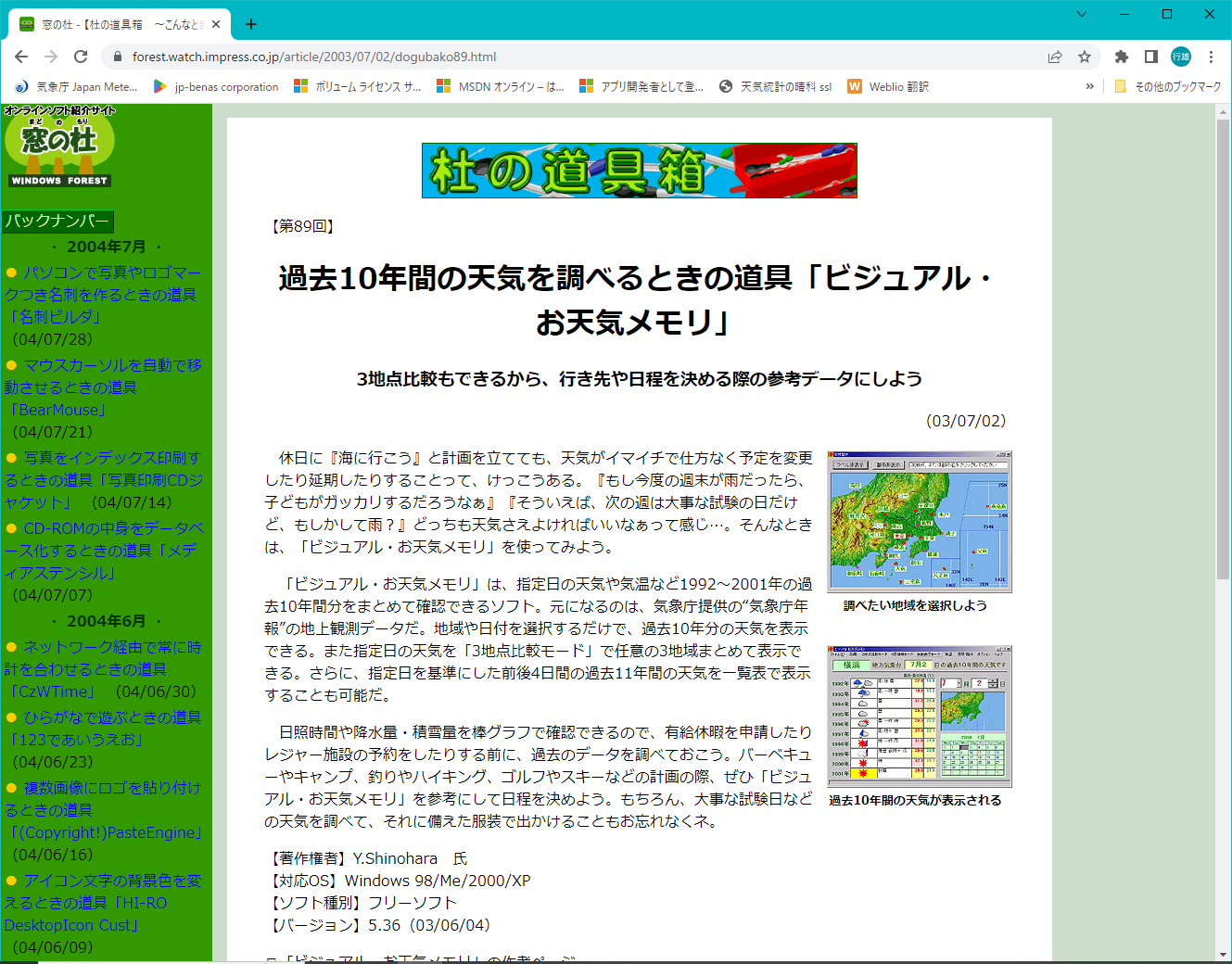Click the page vertical scrollbar down arrow
This screenshot has height=964, width=1232.
1223,955
